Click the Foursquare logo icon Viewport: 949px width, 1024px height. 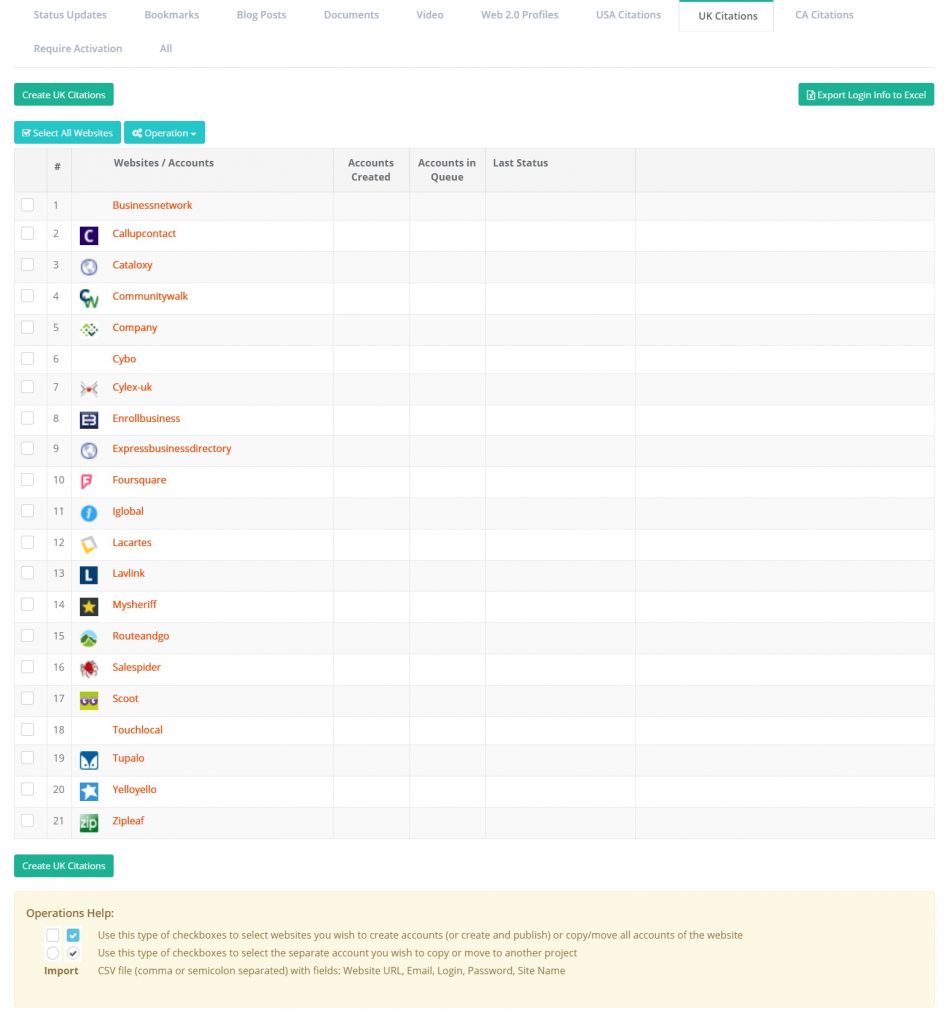(x=88, y=481)
